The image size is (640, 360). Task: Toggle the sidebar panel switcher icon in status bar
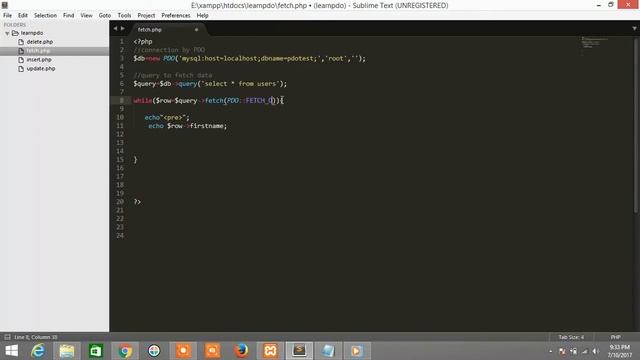[7, 337]
